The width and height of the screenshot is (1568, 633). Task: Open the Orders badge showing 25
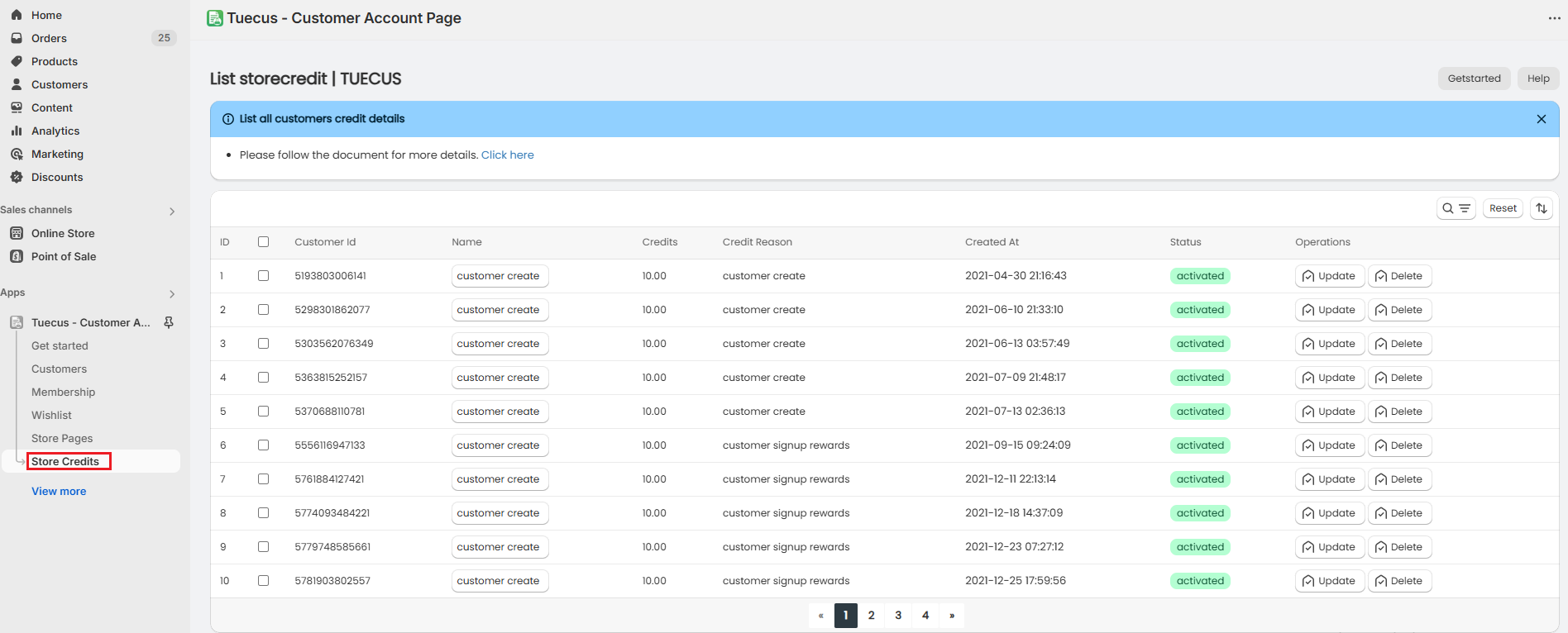164,38
